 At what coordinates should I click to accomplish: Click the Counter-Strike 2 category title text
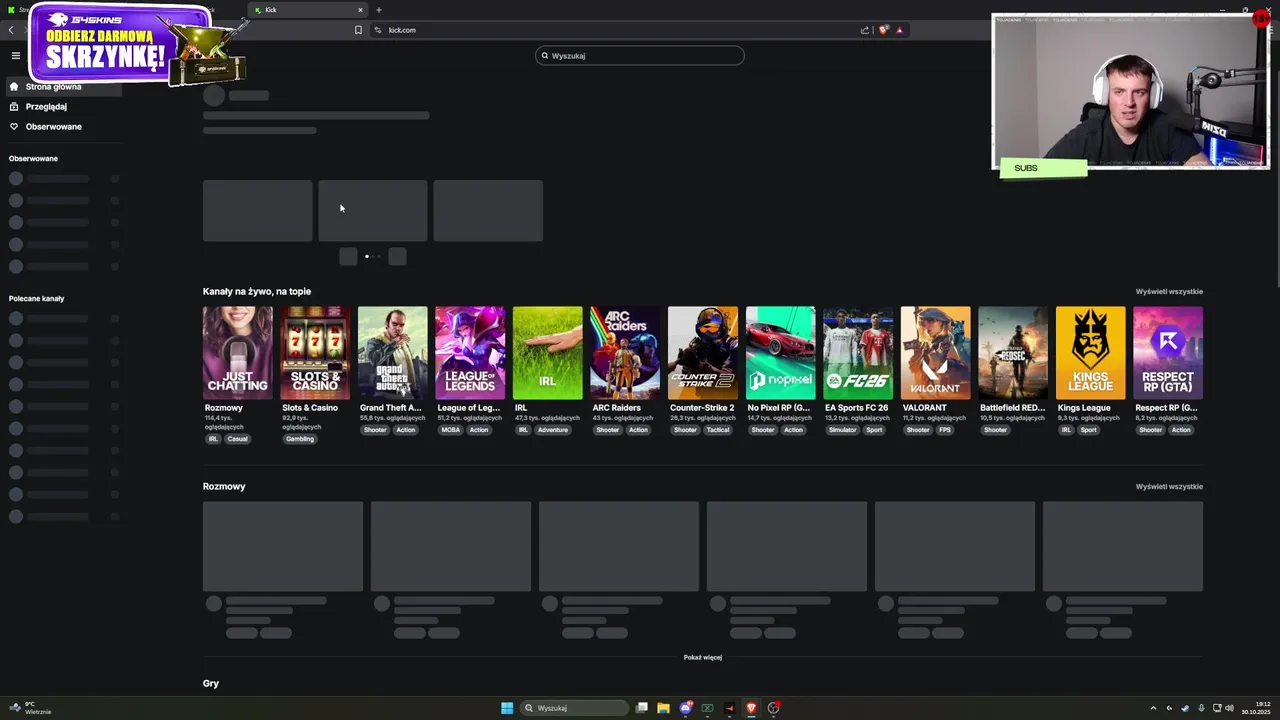[x=702, y=408]
